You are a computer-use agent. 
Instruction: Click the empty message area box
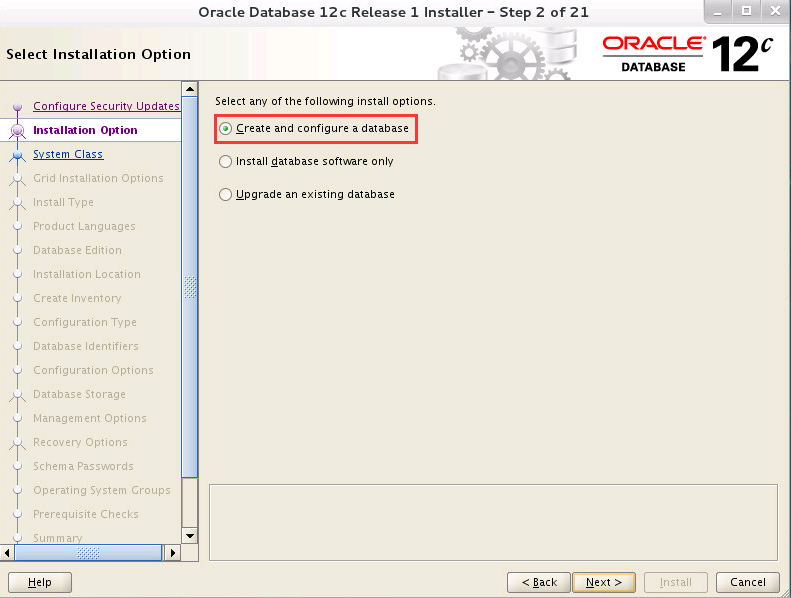(x=493, y=522)
